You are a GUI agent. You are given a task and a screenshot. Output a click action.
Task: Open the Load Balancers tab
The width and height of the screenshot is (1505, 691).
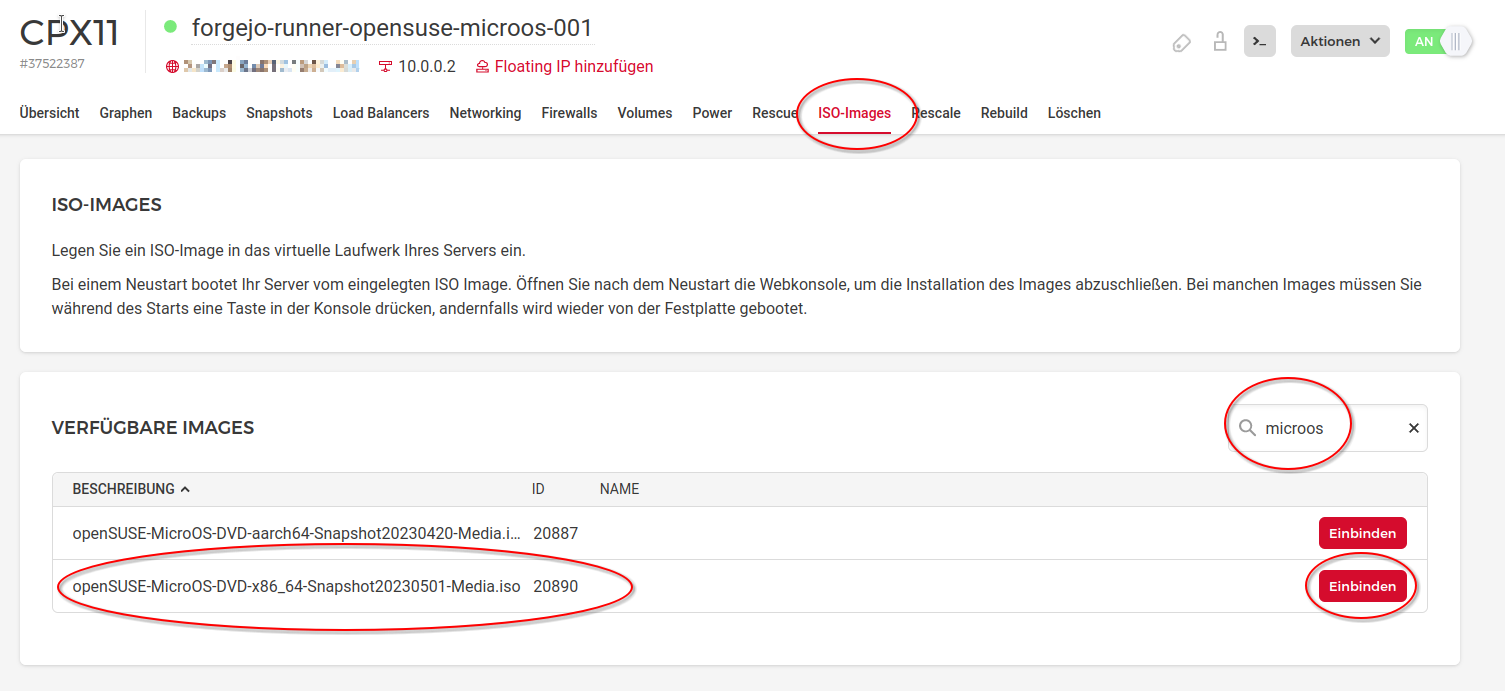pyautogui.click(x=381, y=113)
